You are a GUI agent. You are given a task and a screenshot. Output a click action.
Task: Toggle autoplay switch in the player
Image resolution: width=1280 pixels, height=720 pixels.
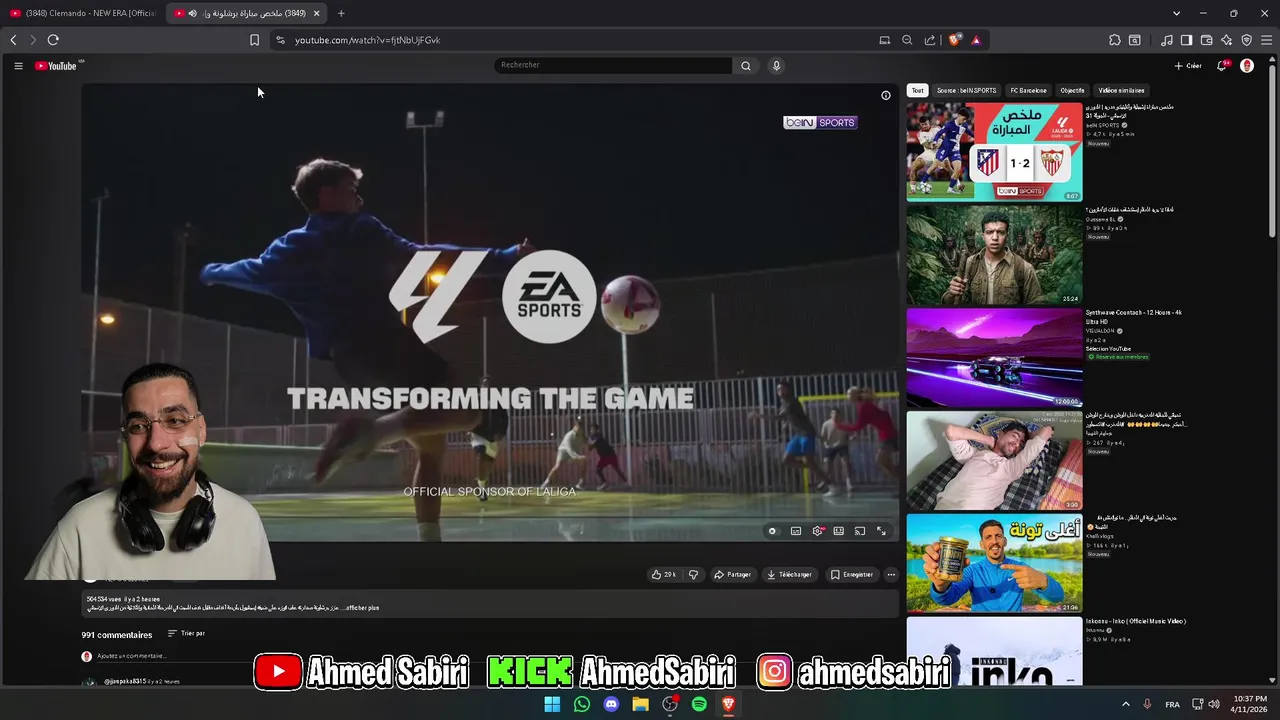click(x=772, y=531)
